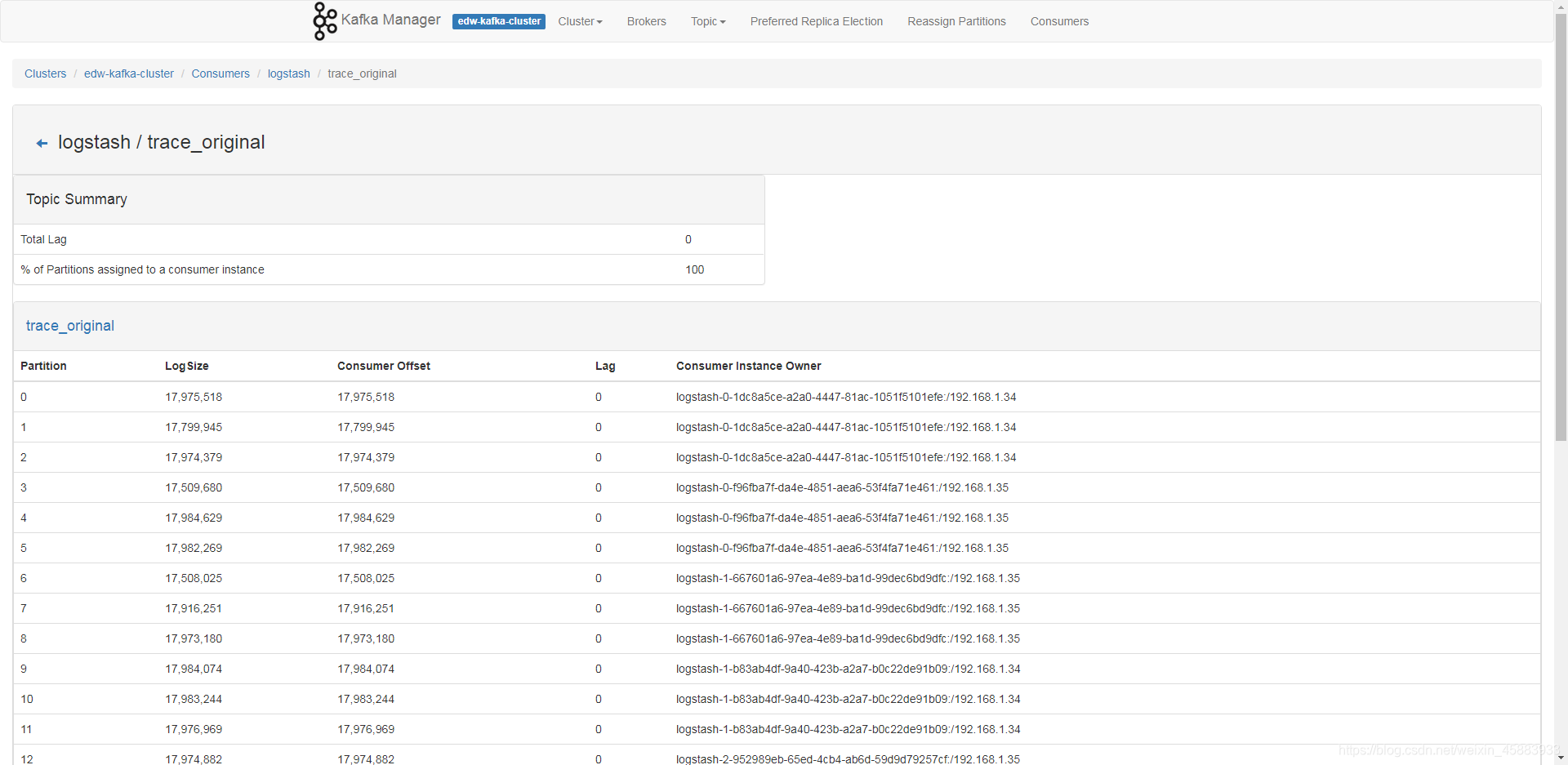Expand the Topic dropdown menu
Viewport: 1568px width, 765px height.
(x=708, y=21)
